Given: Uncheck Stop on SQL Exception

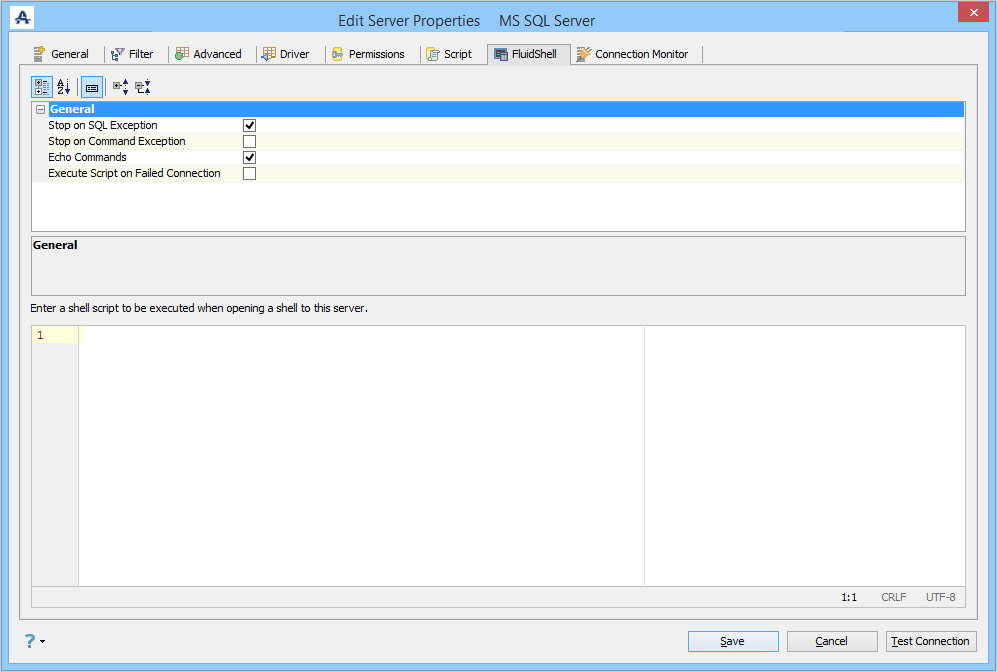Looking at the screenshot, I should 249,126.
